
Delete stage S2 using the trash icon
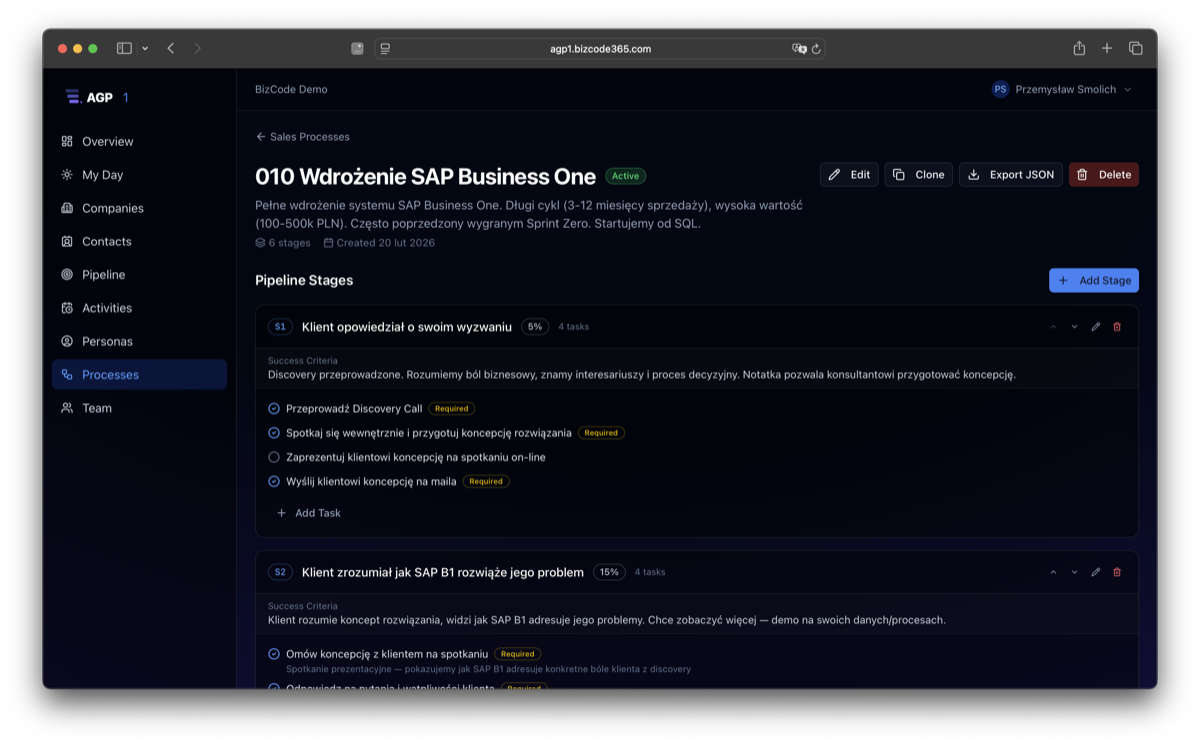point(1118,572)
